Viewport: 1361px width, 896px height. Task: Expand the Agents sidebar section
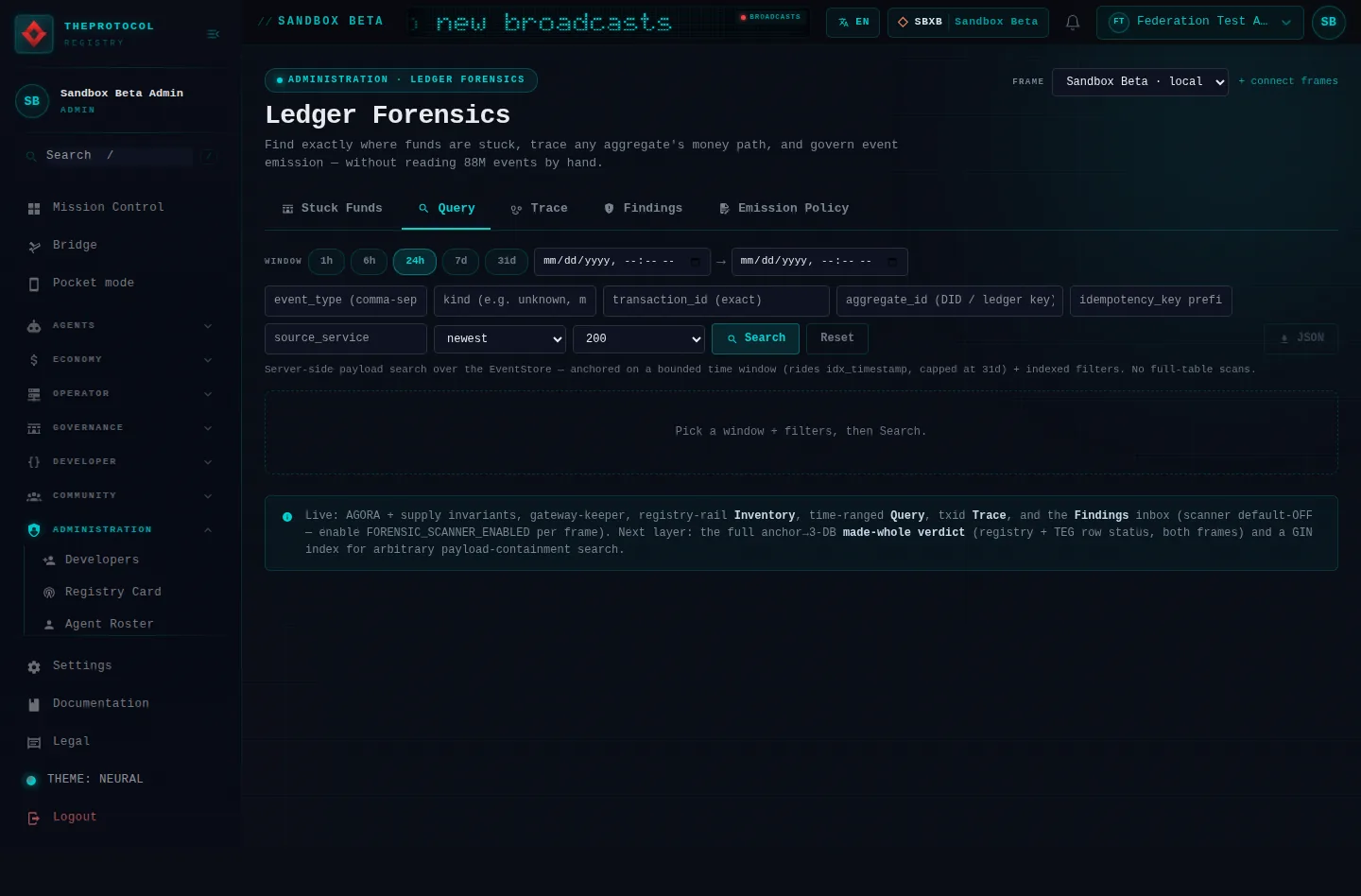tap(120, 325)
